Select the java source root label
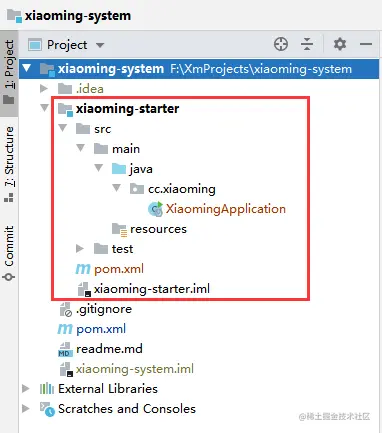Image resolution: width=382 pixels, height=433 pixels. coord(141,169)
